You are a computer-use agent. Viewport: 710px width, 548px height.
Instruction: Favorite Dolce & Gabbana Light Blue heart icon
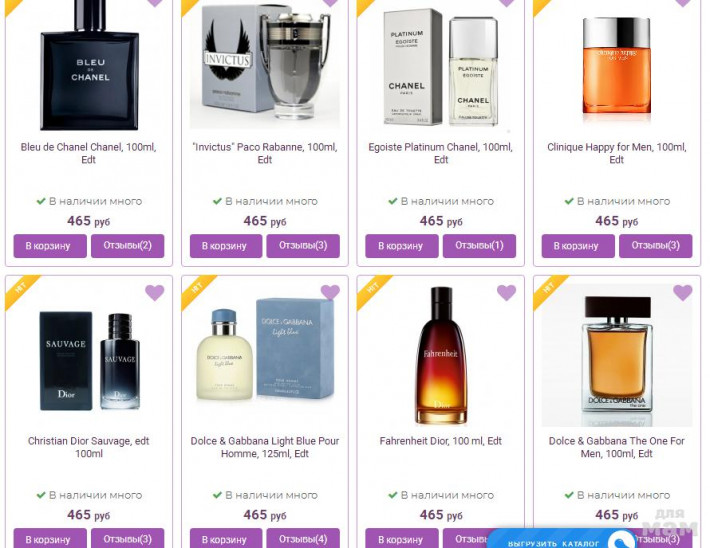pos(331,293)
